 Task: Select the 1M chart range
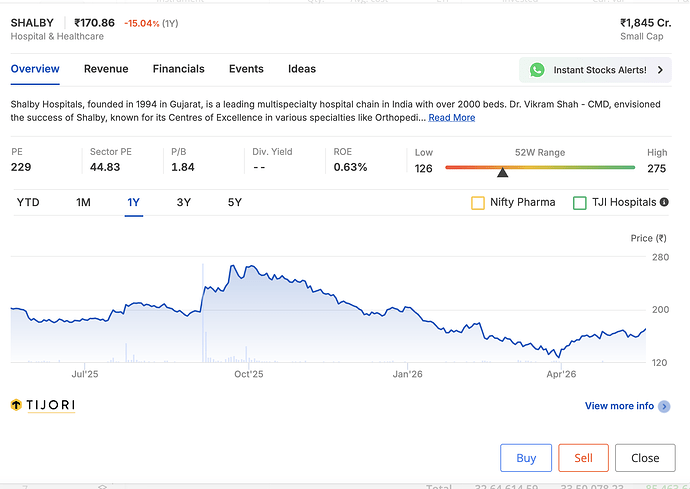pos(83,202)
